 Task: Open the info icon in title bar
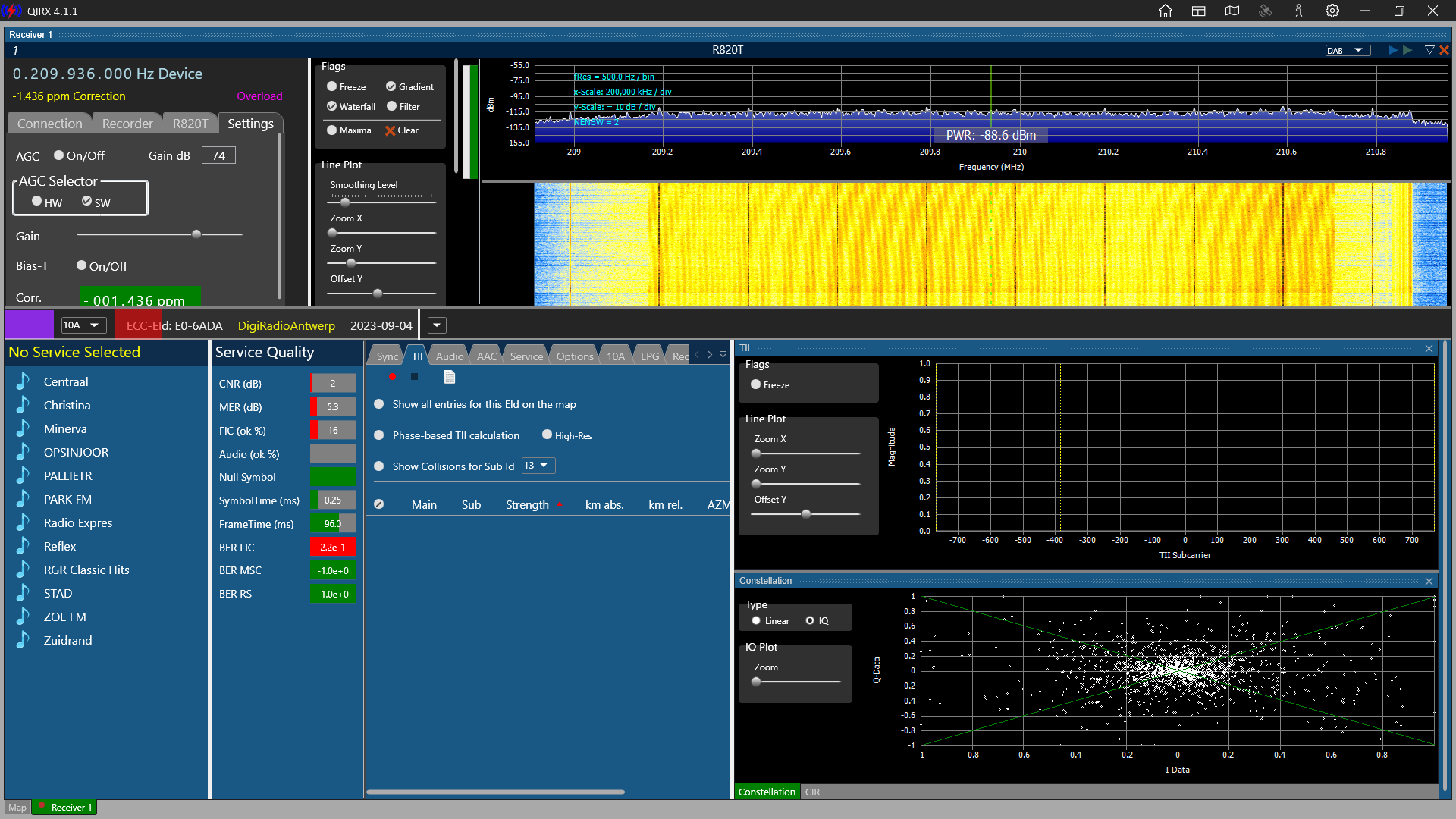[1299, 11]
